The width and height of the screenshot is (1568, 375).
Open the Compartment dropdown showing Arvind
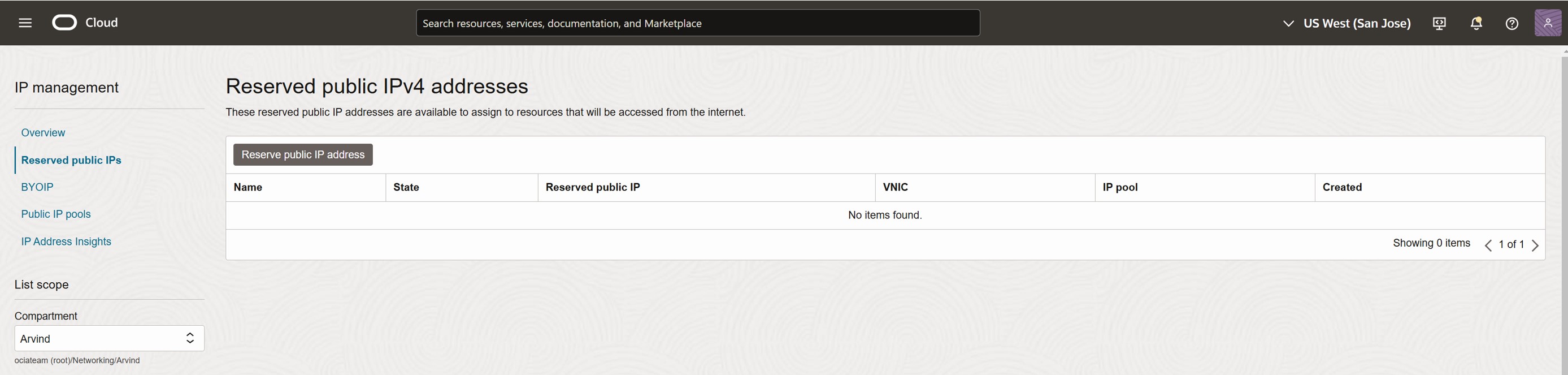coord(109,338)
